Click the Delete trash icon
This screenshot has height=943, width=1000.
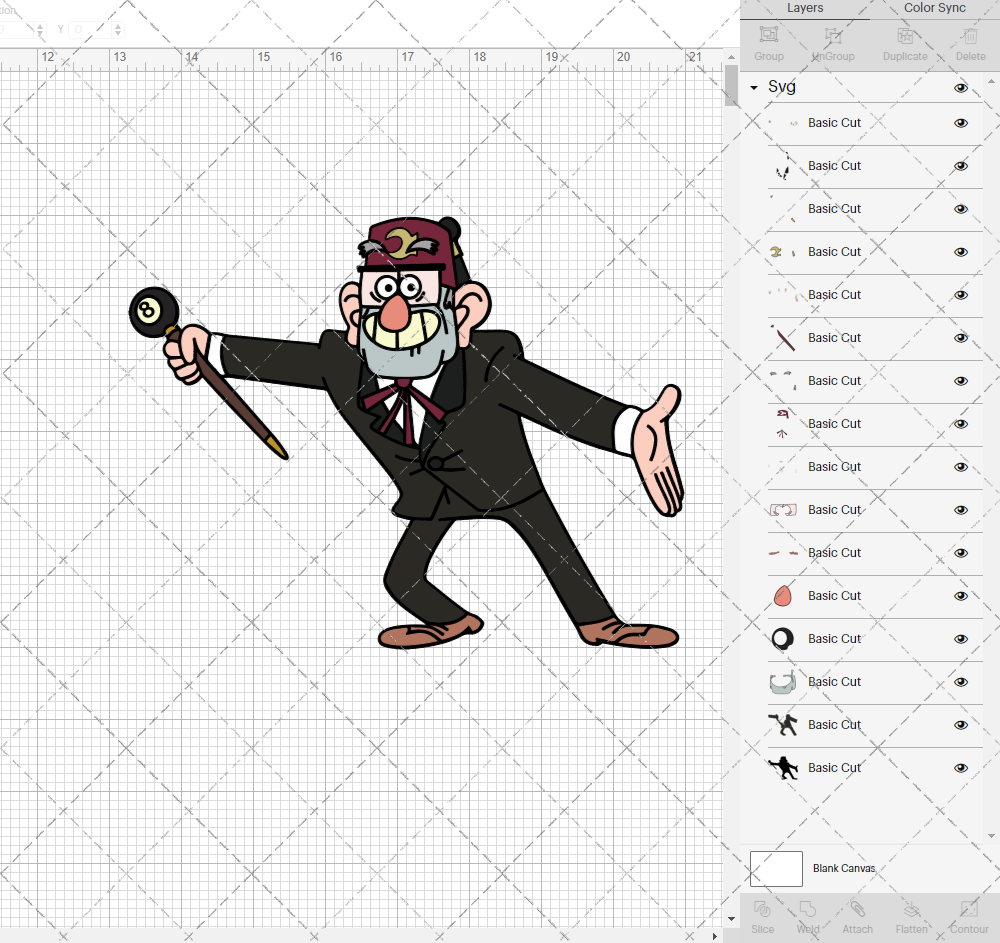coord(970,35)
